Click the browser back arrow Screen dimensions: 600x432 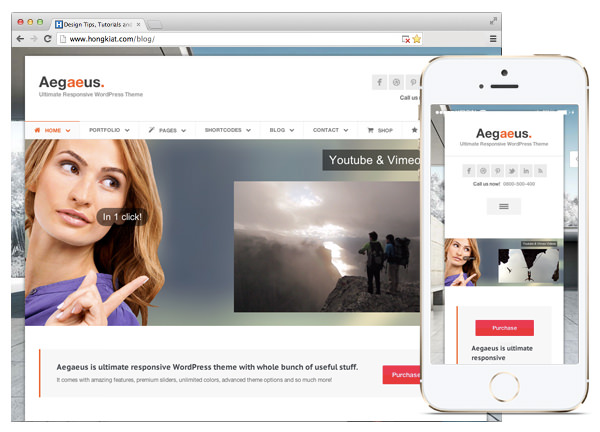20,39
